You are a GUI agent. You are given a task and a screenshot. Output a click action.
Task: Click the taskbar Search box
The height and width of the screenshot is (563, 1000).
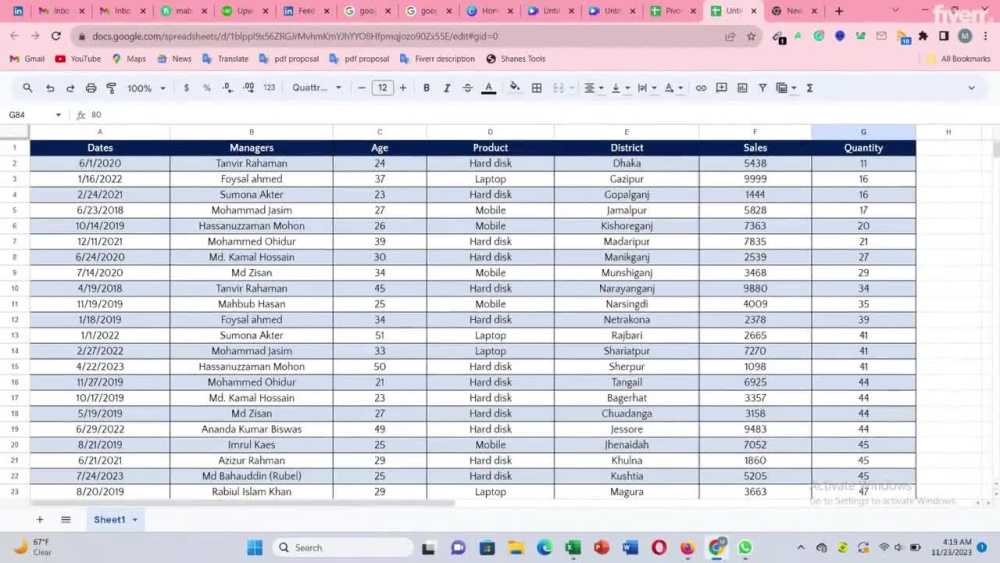(x=343, y=548)
